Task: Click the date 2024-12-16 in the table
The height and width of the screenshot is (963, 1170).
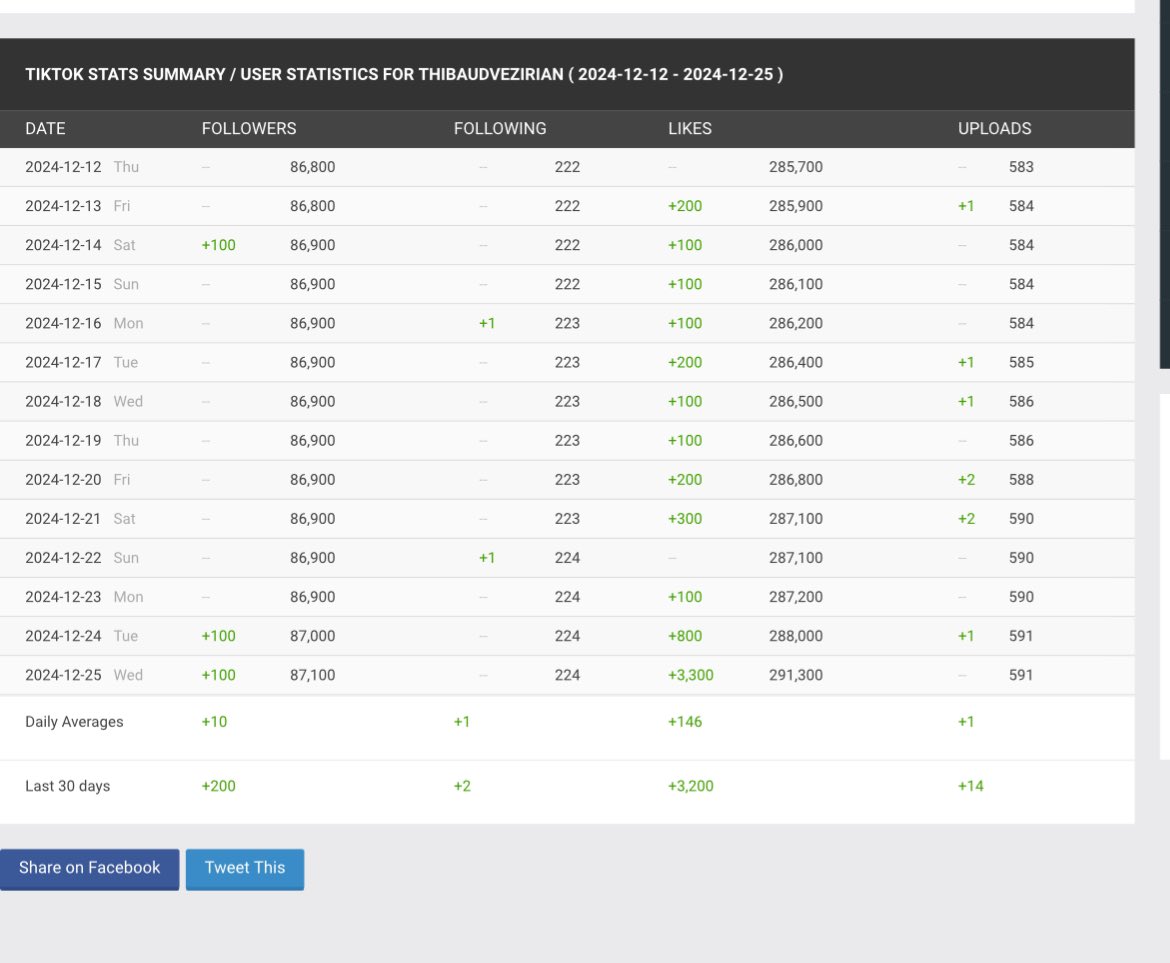Action: (63, 323)
